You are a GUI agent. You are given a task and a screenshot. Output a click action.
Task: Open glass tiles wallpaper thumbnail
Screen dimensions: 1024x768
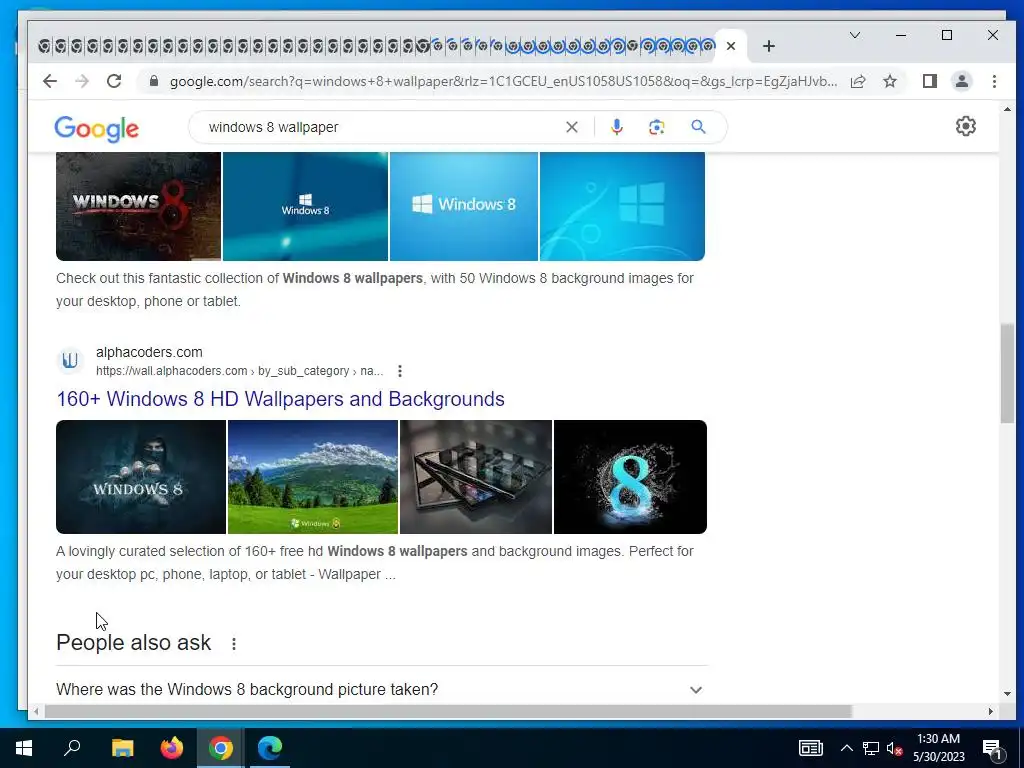pyautogui.click(x=475, y=477)
